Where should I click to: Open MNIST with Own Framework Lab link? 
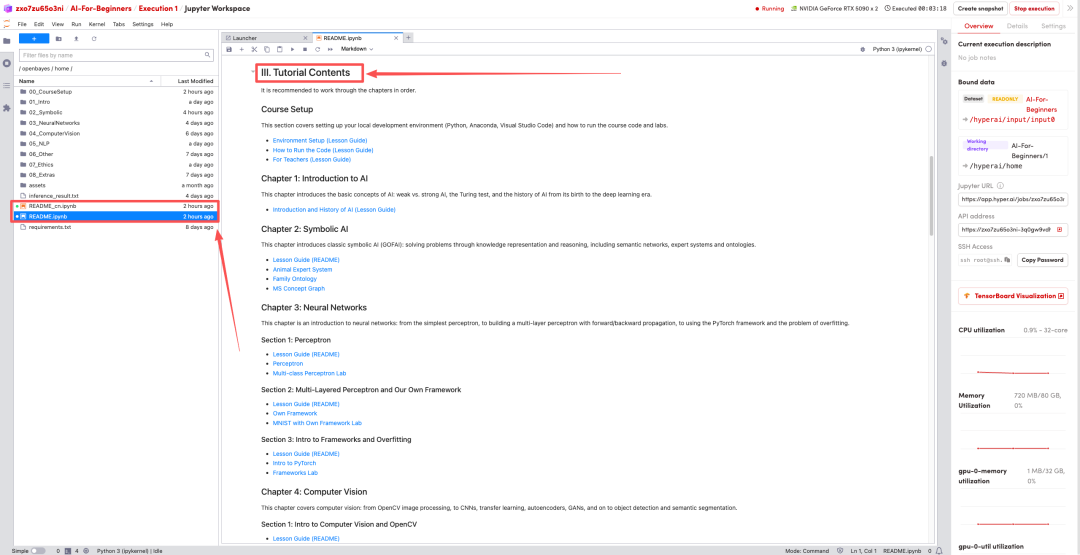point(317,423)
